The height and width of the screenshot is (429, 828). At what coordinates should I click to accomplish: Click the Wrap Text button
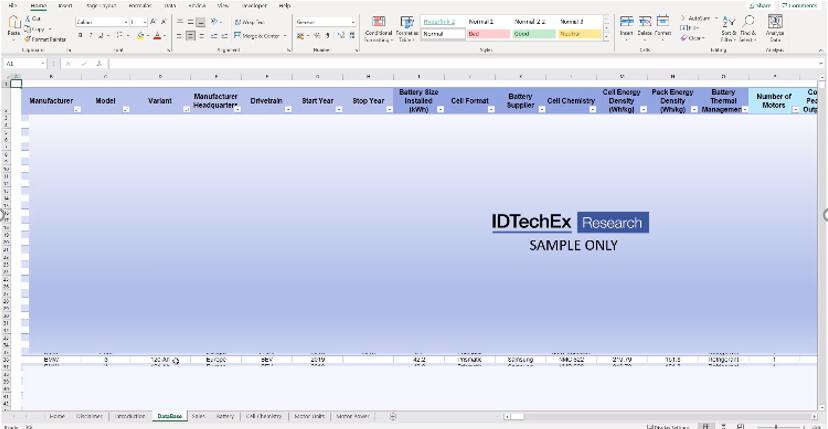click(250, 22)
